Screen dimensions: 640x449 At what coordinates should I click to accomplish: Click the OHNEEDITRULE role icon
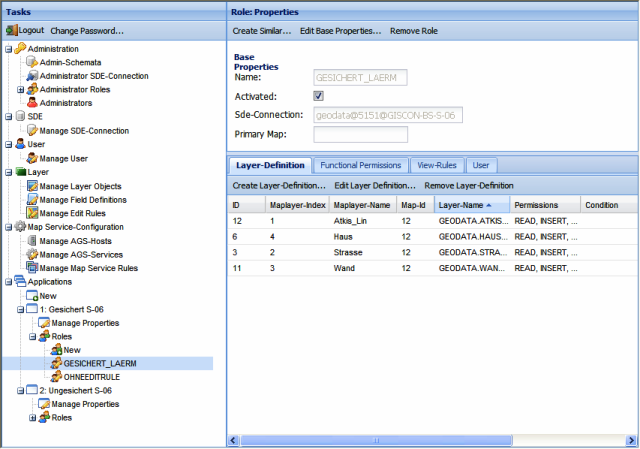[x=56, y=377]
